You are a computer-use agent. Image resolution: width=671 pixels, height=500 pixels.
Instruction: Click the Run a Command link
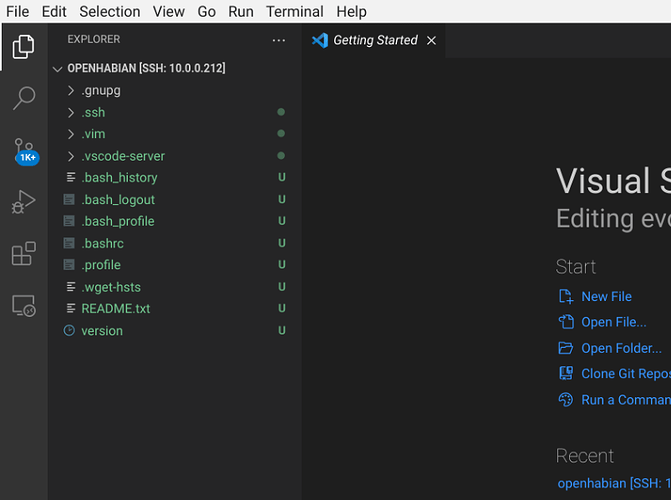click(626, 400)
